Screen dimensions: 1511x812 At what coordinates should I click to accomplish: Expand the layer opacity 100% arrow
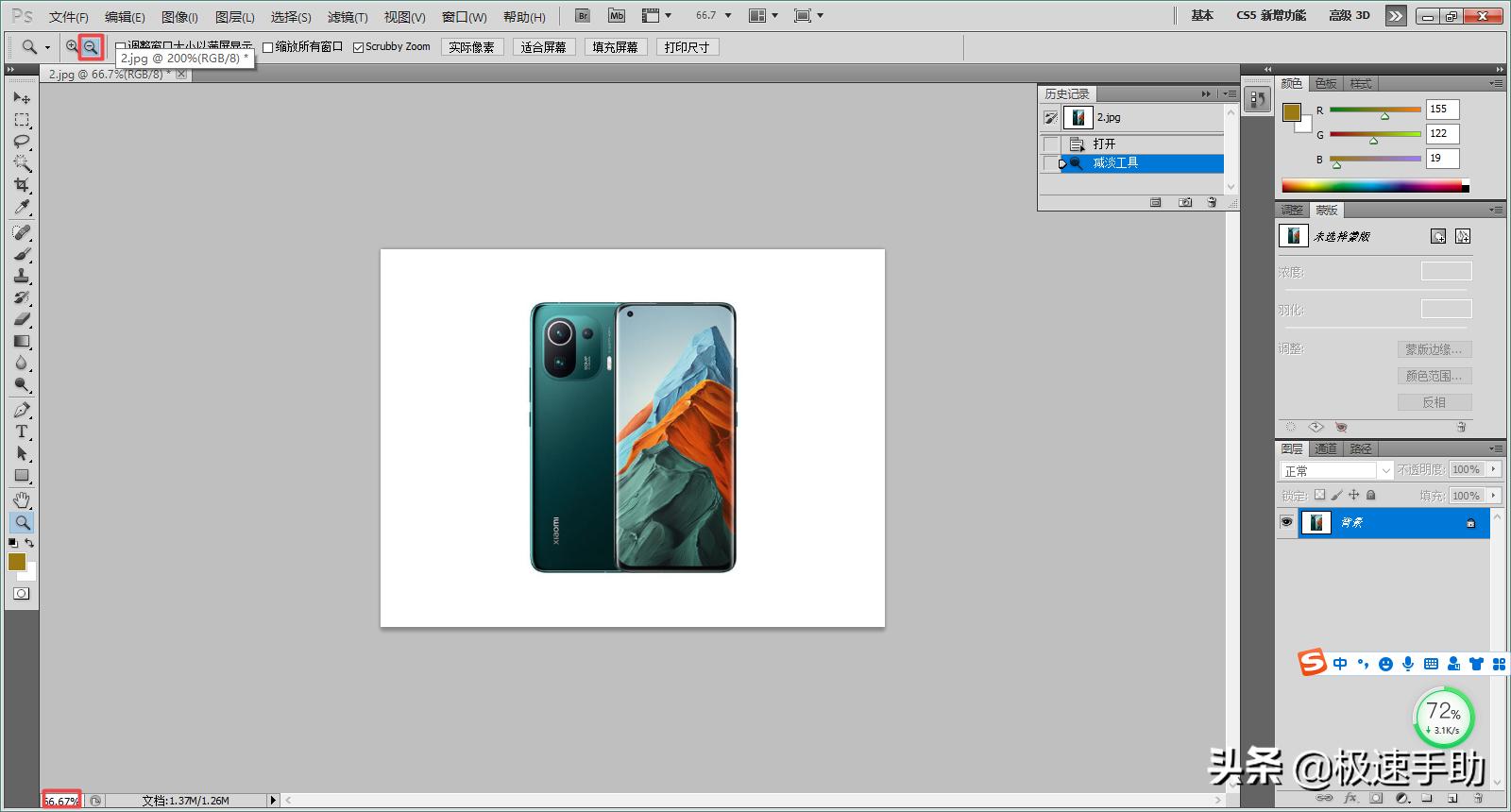(1493, 469)
